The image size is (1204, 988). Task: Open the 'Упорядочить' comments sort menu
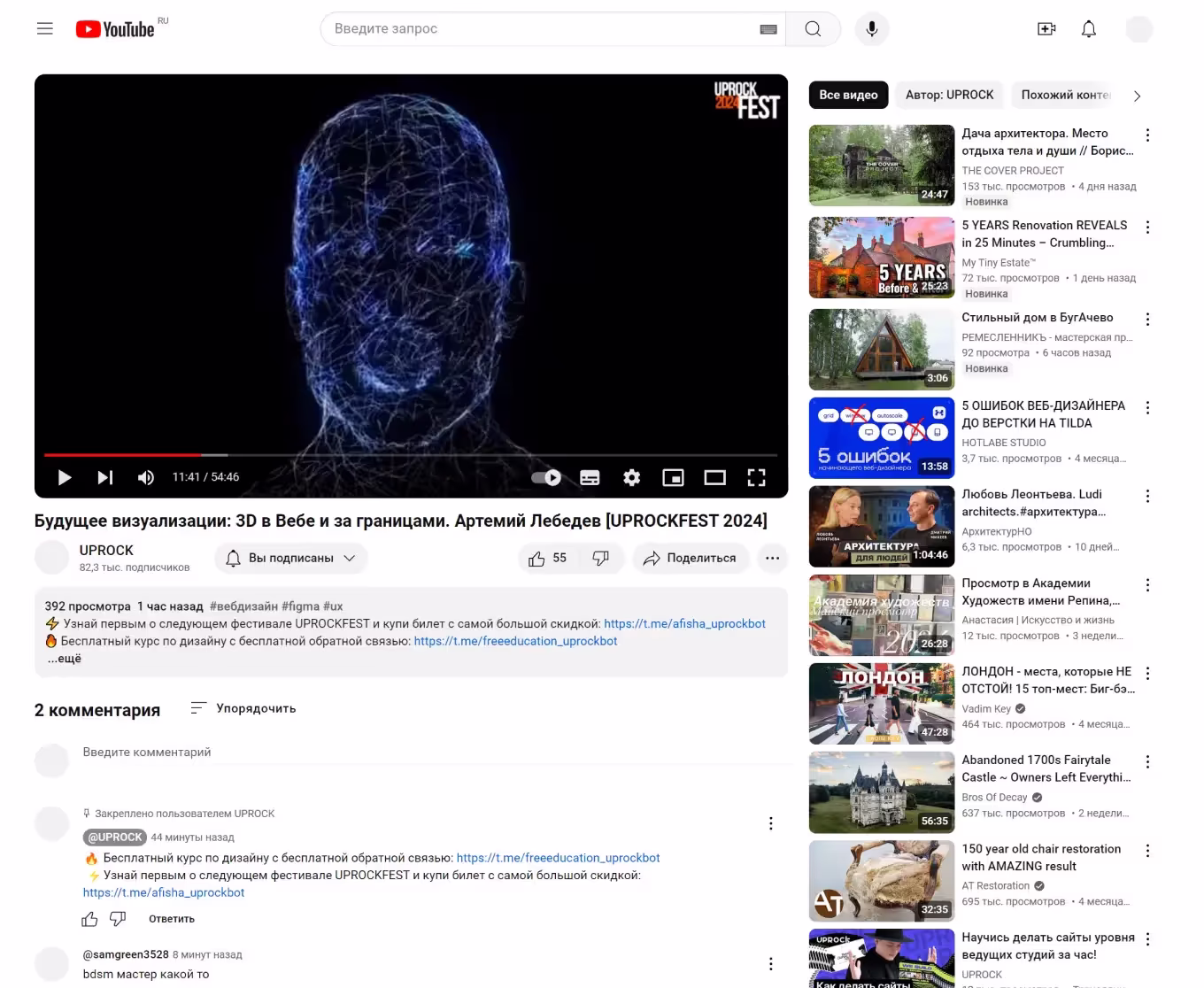(243, 708)
